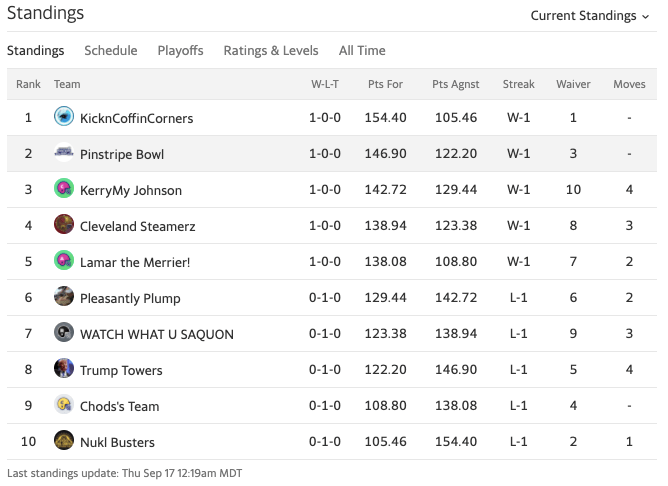Click Chods's Team avatar icon
Image resolution: width=668 pixels, height=486 pixels.
pyautogui.click(x=64, y=405)
